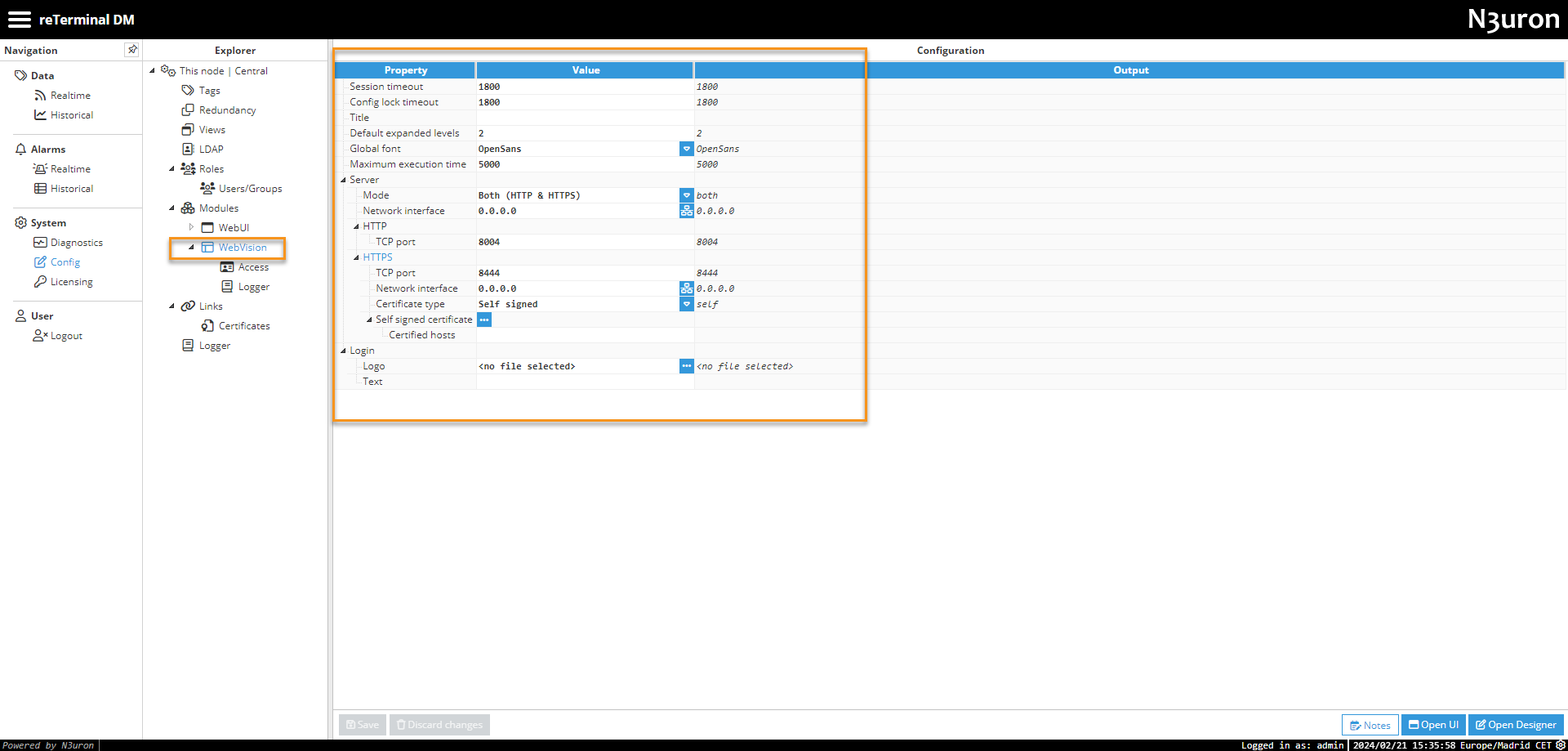Open Server Mode dropdown
This screenshot has height=751, width=1568.
click(686, 195)
